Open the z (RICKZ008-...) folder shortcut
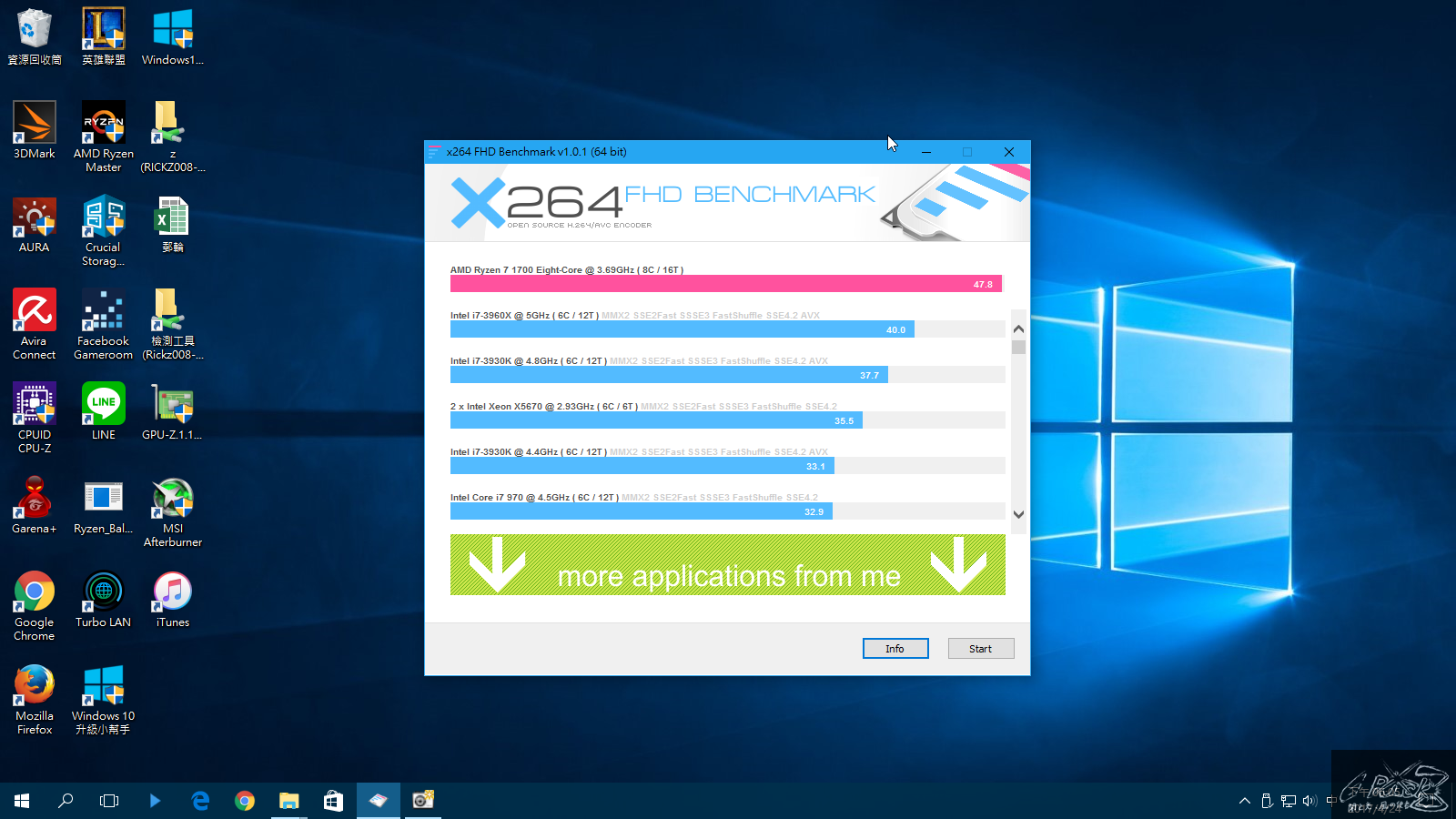The height and width of the screenshot is (819, 1456). [173, 136]
